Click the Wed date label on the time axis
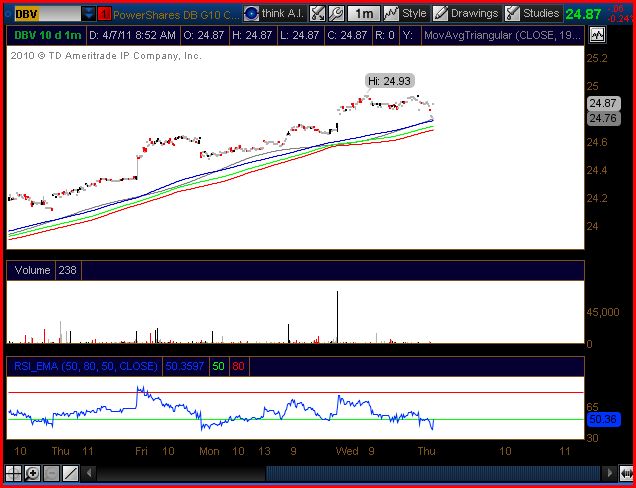636x488 pixels. click(x=347, y=451)
